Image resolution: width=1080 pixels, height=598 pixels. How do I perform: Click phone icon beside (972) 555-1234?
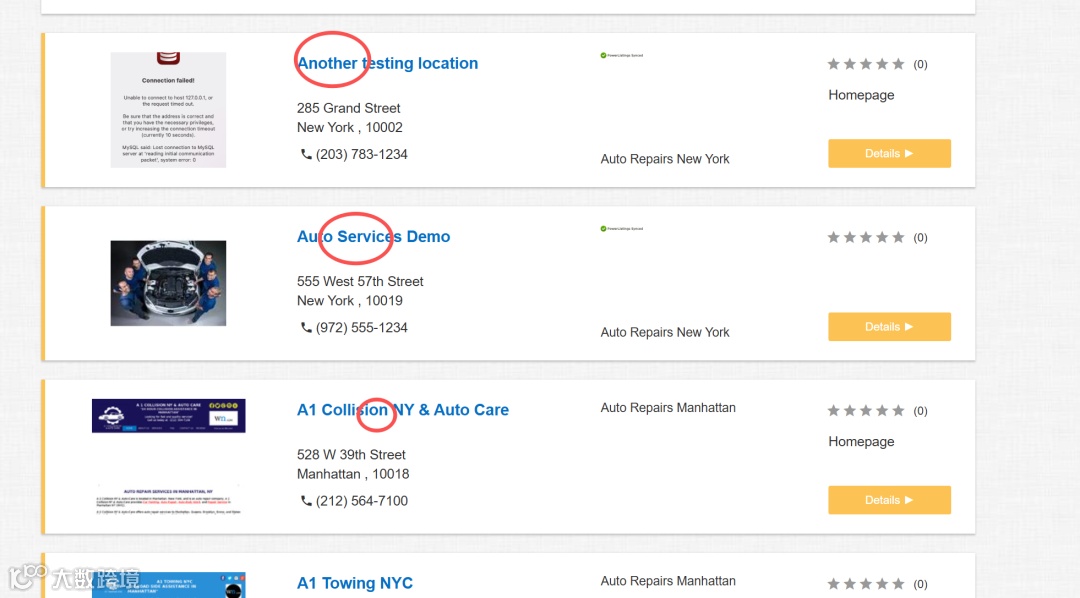(x=306, y=327)
